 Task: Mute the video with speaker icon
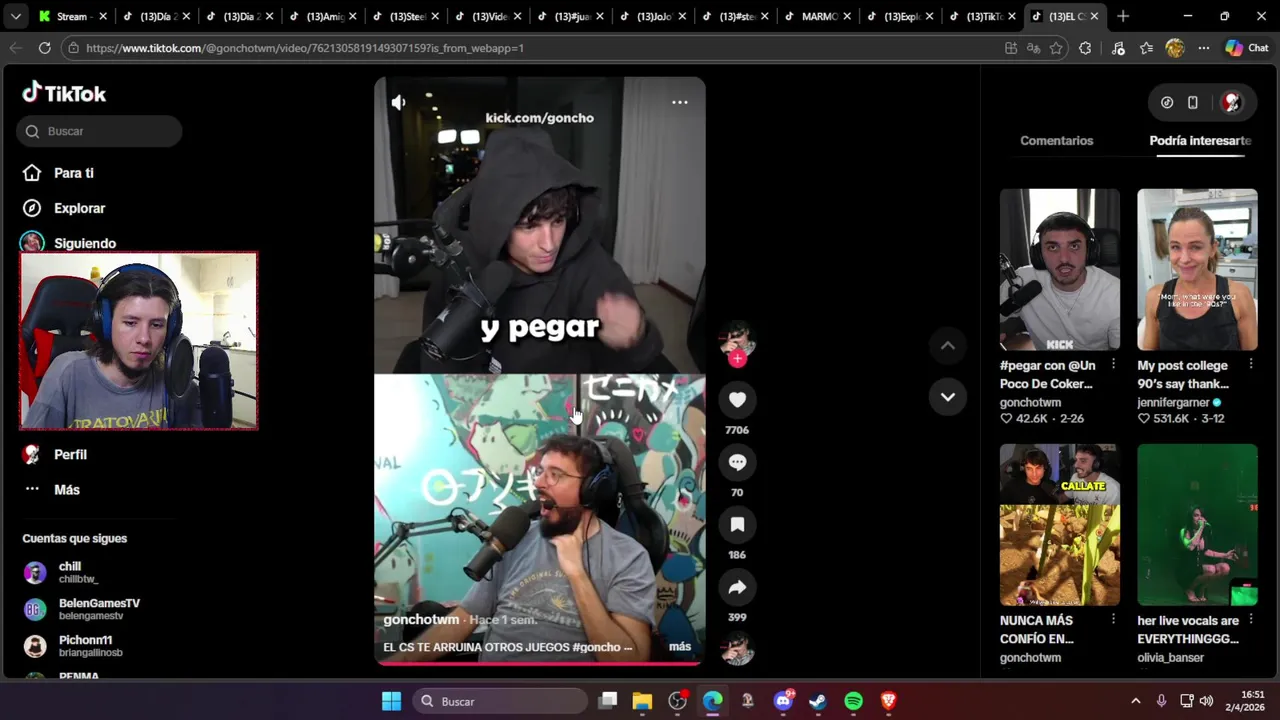click(398, 102)
